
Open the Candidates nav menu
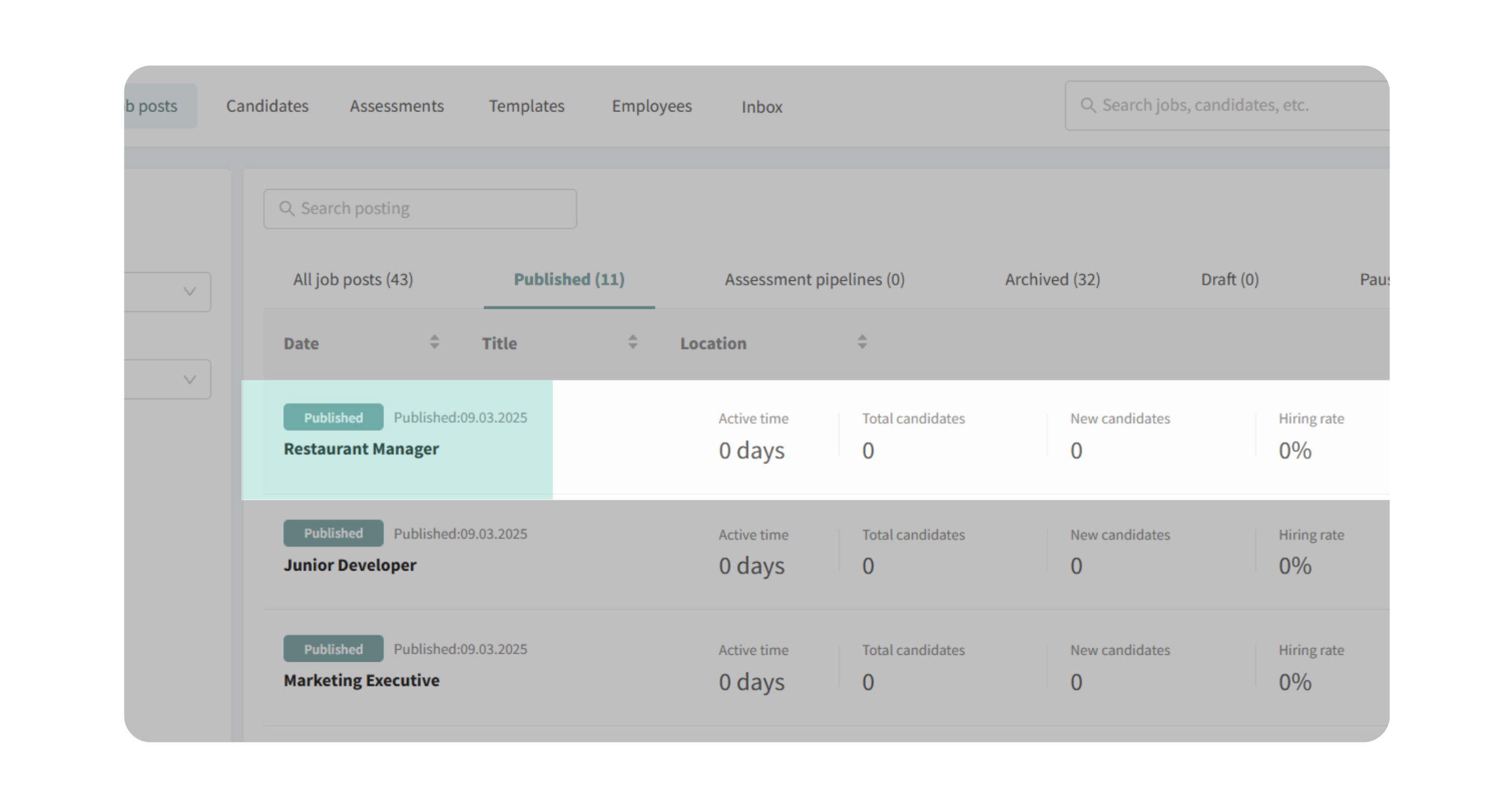(x=267, y=106)
